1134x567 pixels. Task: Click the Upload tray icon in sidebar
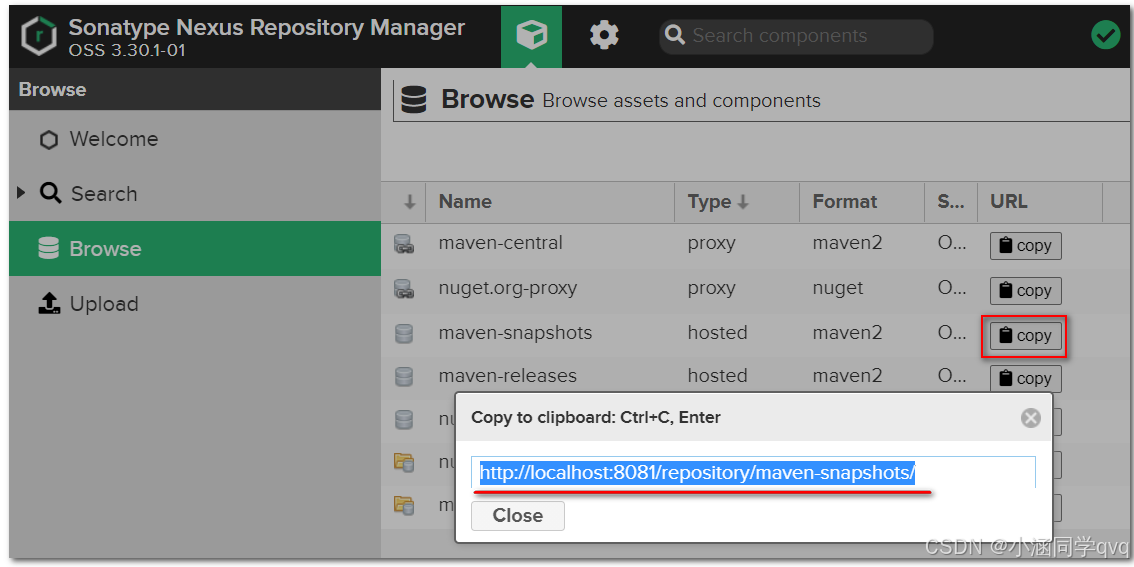(x=48, y=303)
